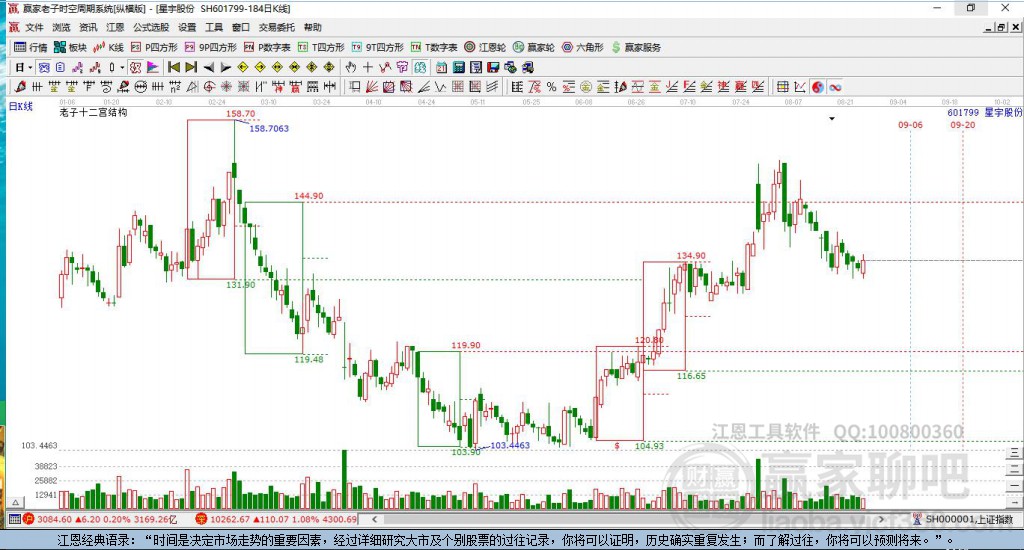1024x550 pixels.
Task: Open the calculator icon in the toolbar
Action: (458, 67)
